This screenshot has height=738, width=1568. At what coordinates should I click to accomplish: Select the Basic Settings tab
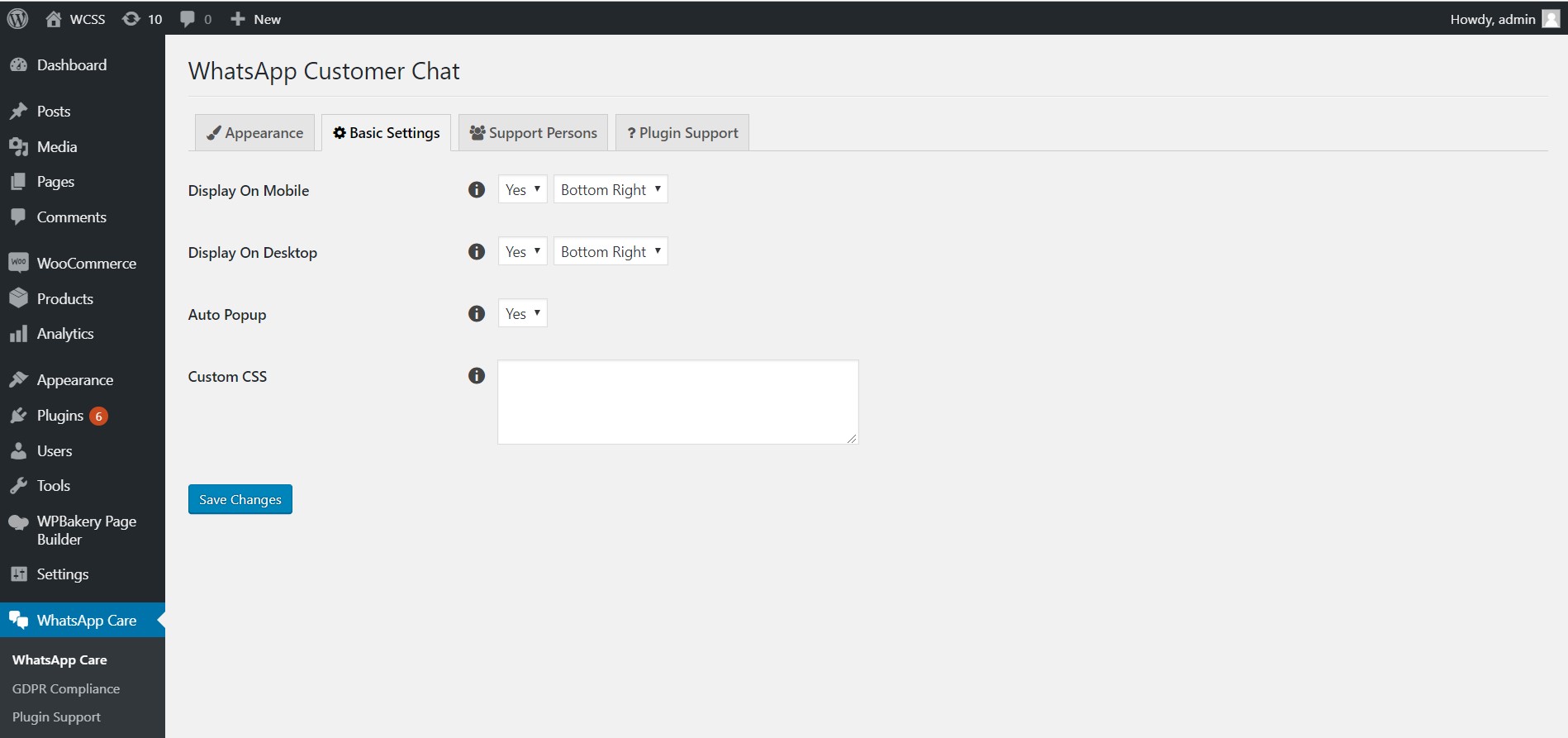click(x=386, y=133)
